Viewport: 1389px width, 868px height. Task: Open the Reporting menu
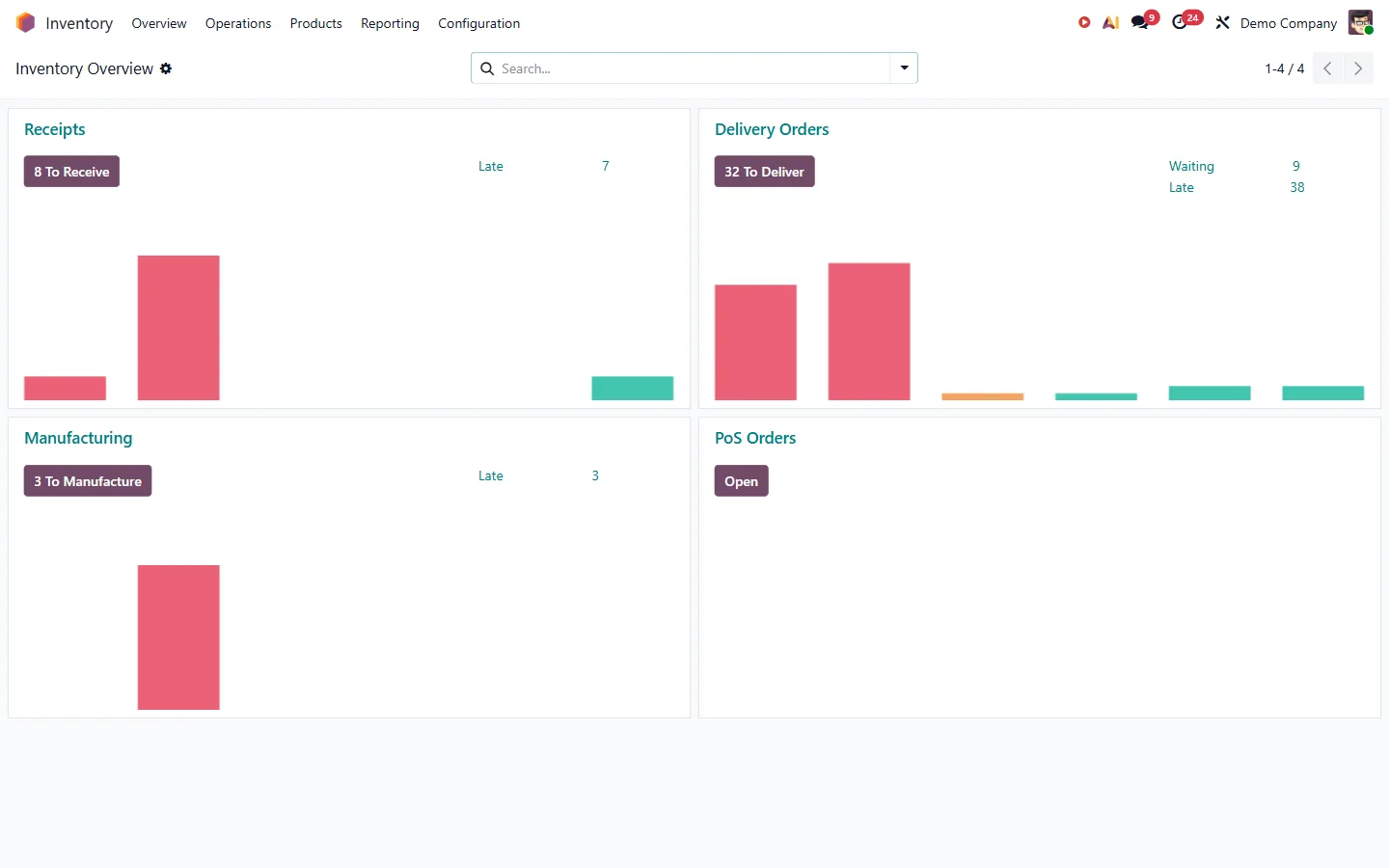tap(390, 23)
